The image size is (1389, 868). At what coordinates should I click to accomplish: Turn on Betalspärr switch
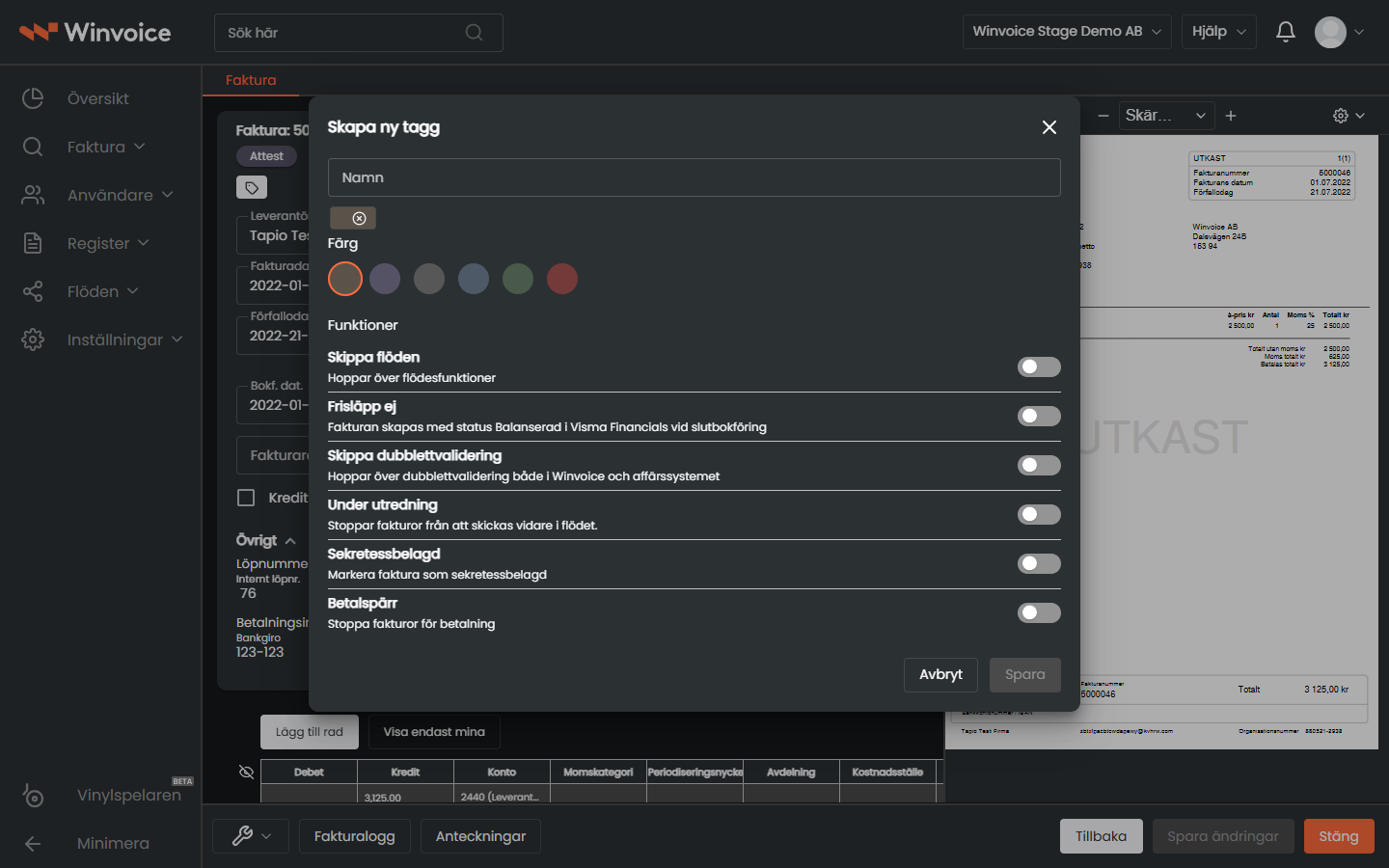[x=1039, y=612]
